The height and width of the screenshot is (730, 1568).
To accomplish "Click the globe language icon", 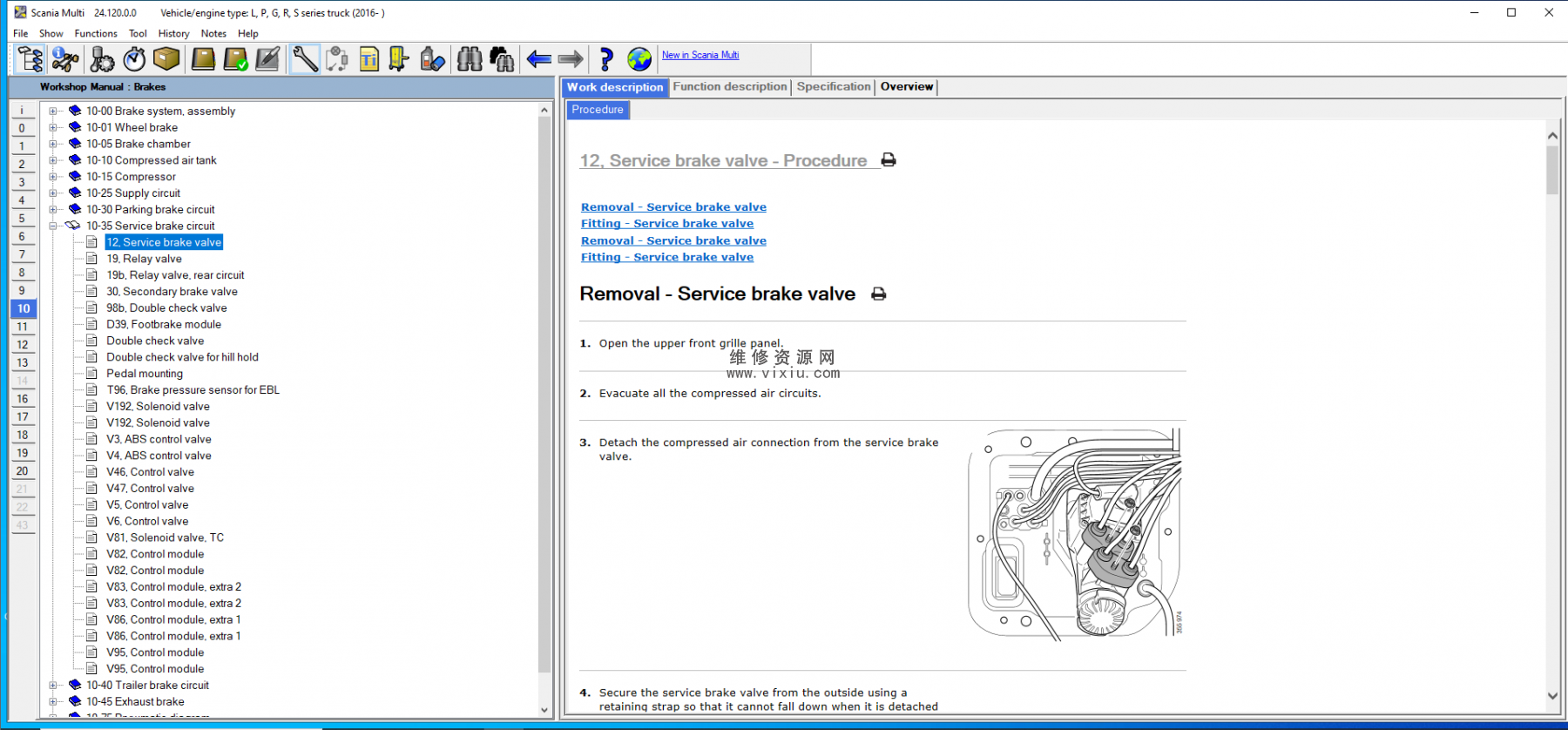I will (x=639, y=59).
